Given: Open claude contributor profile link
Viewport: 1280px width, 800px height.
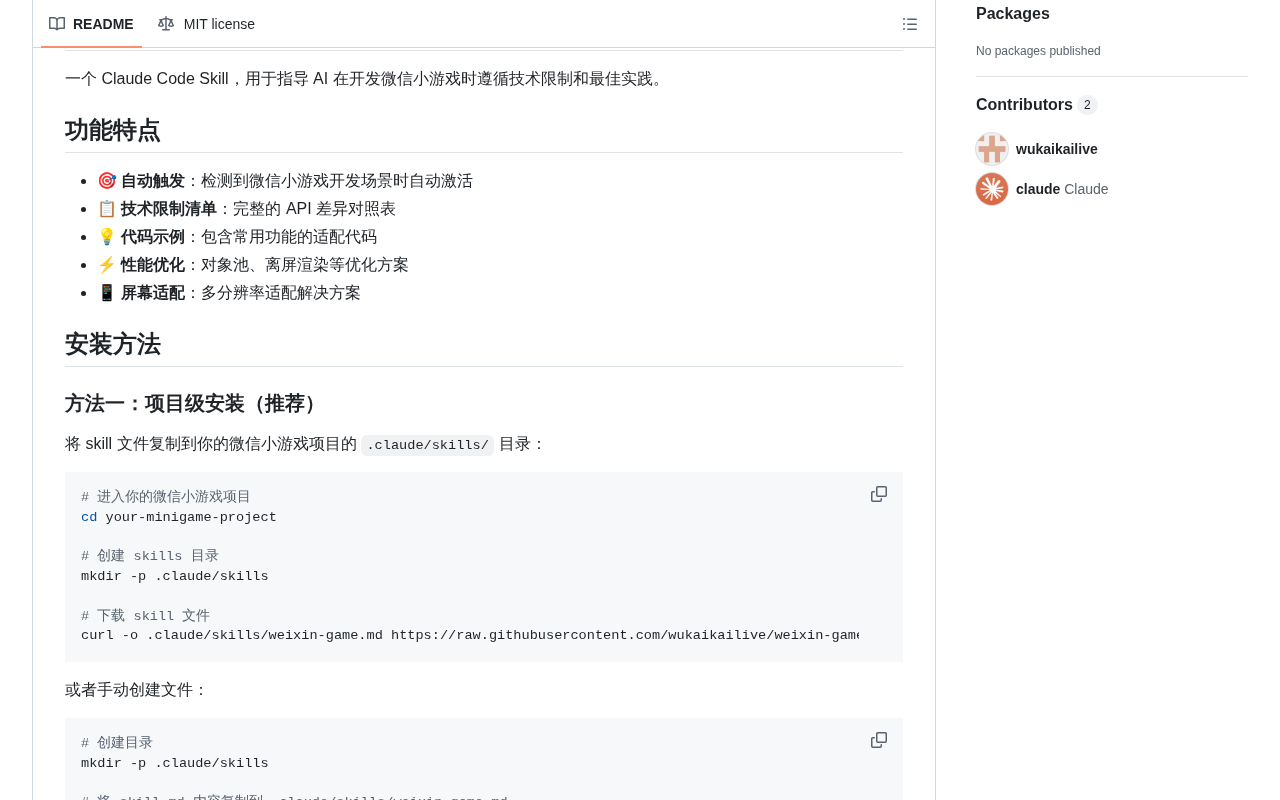Looking at the screenshot, I should (1062, 189).
